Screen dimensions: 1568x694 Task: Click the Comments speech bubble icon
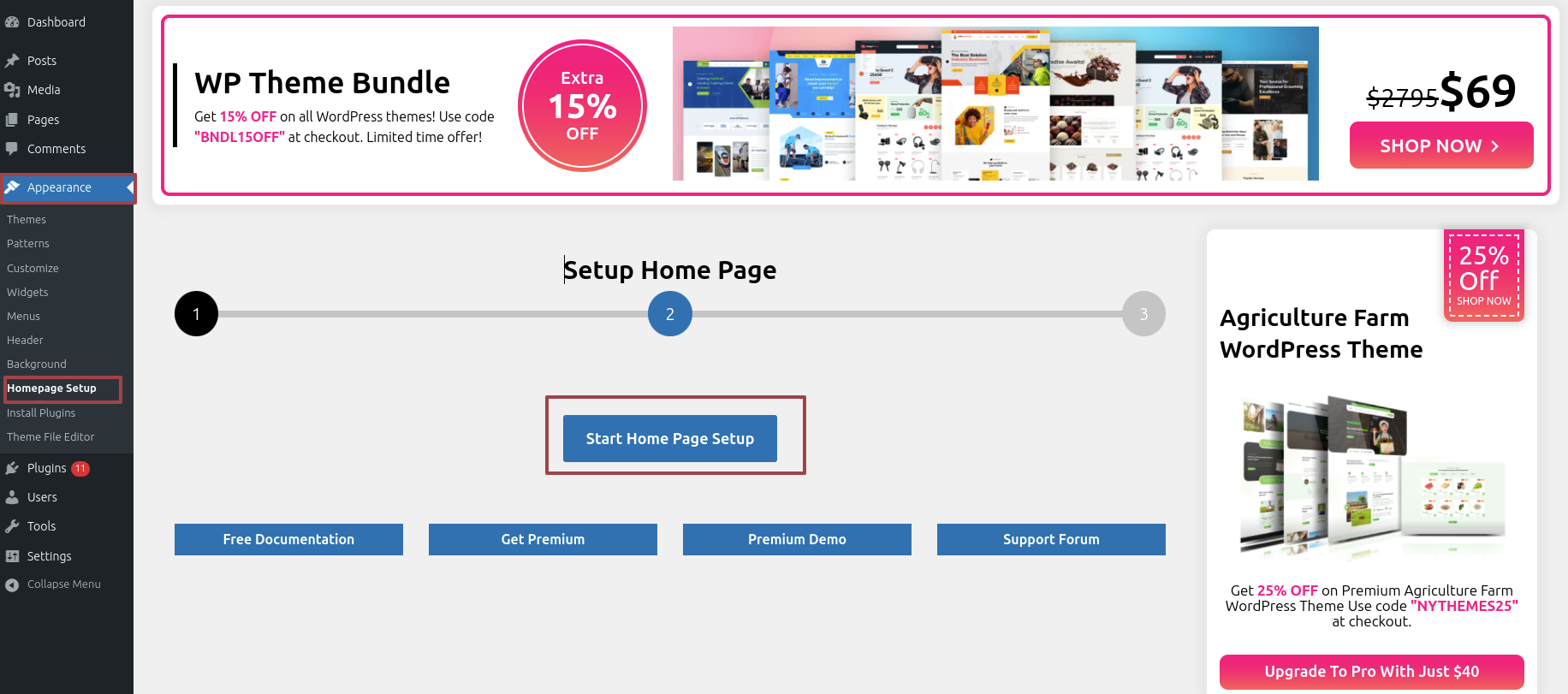(12, 149)
